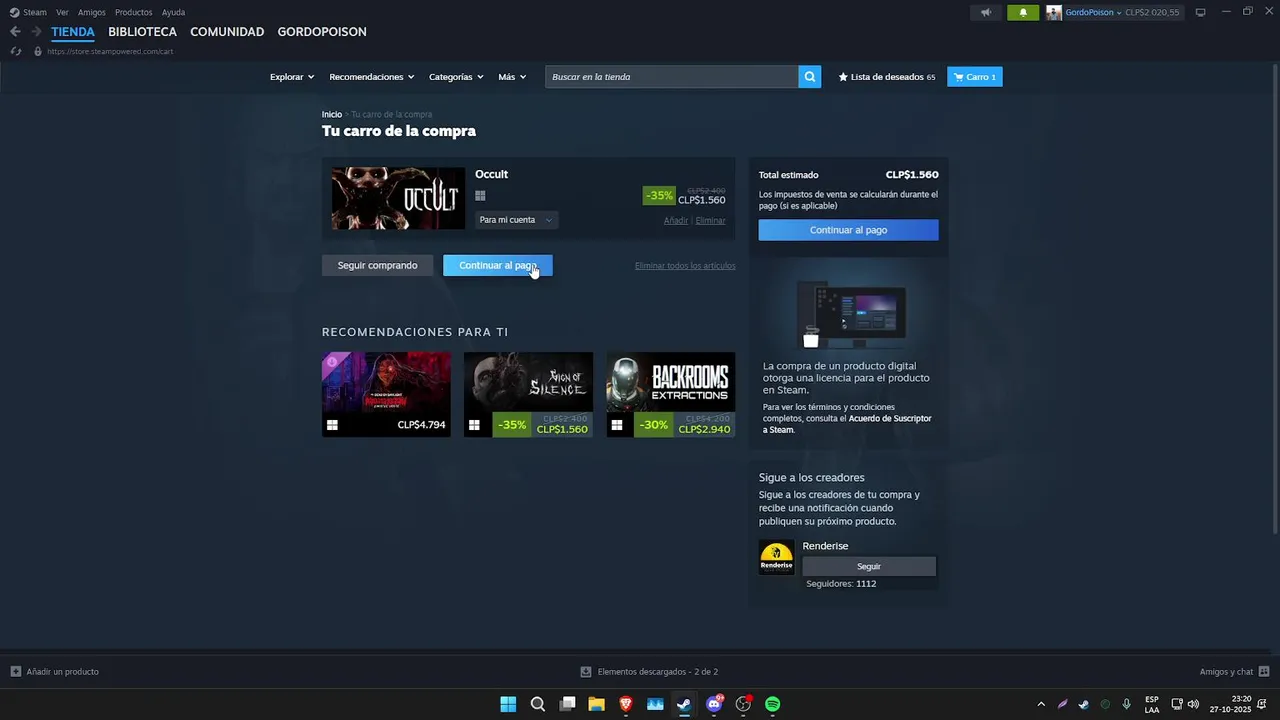Open Spotify from the taskbar
The image size is (1280, 720).
pos(772,704)
